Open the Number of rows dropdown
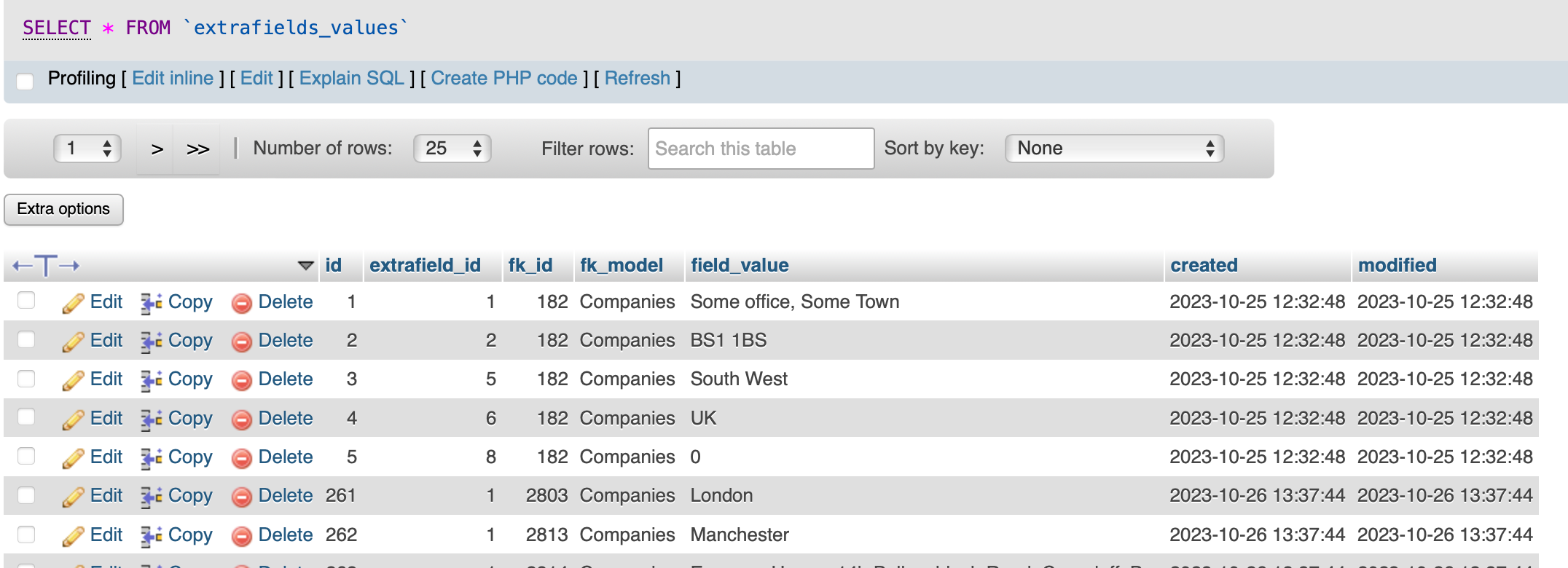The height and width of the screenshot is (568, 1568). pos(452,149)
